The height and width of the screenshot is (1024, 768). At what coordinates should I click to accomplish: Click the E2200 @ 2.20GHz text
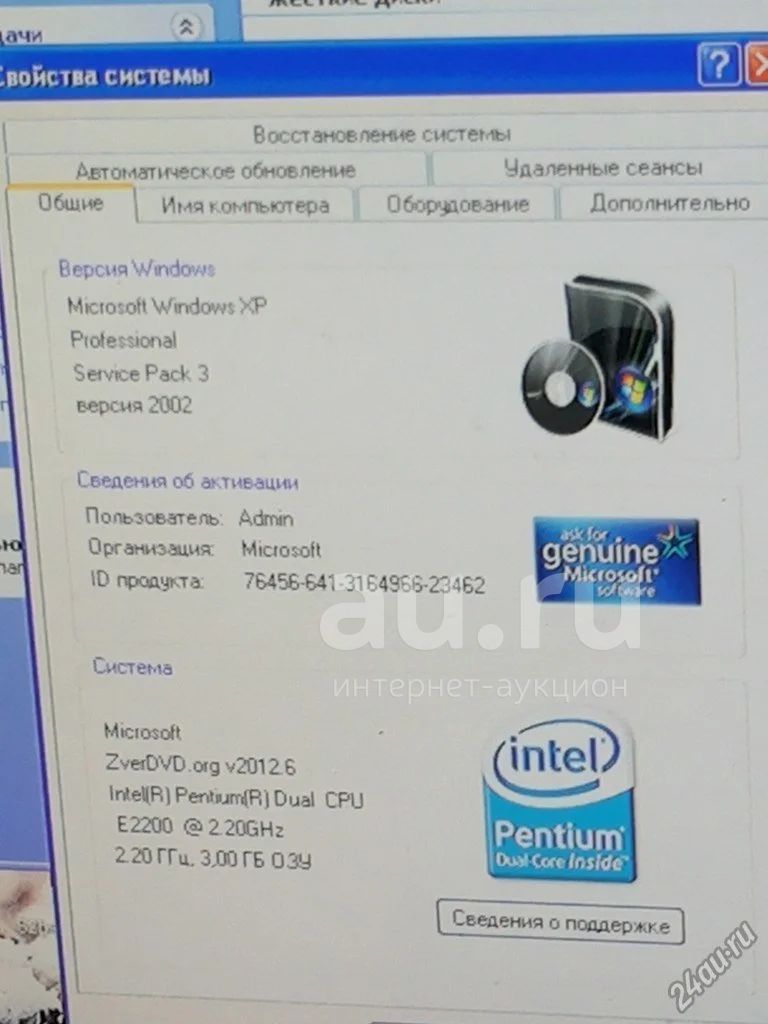[x=200, y=827]
